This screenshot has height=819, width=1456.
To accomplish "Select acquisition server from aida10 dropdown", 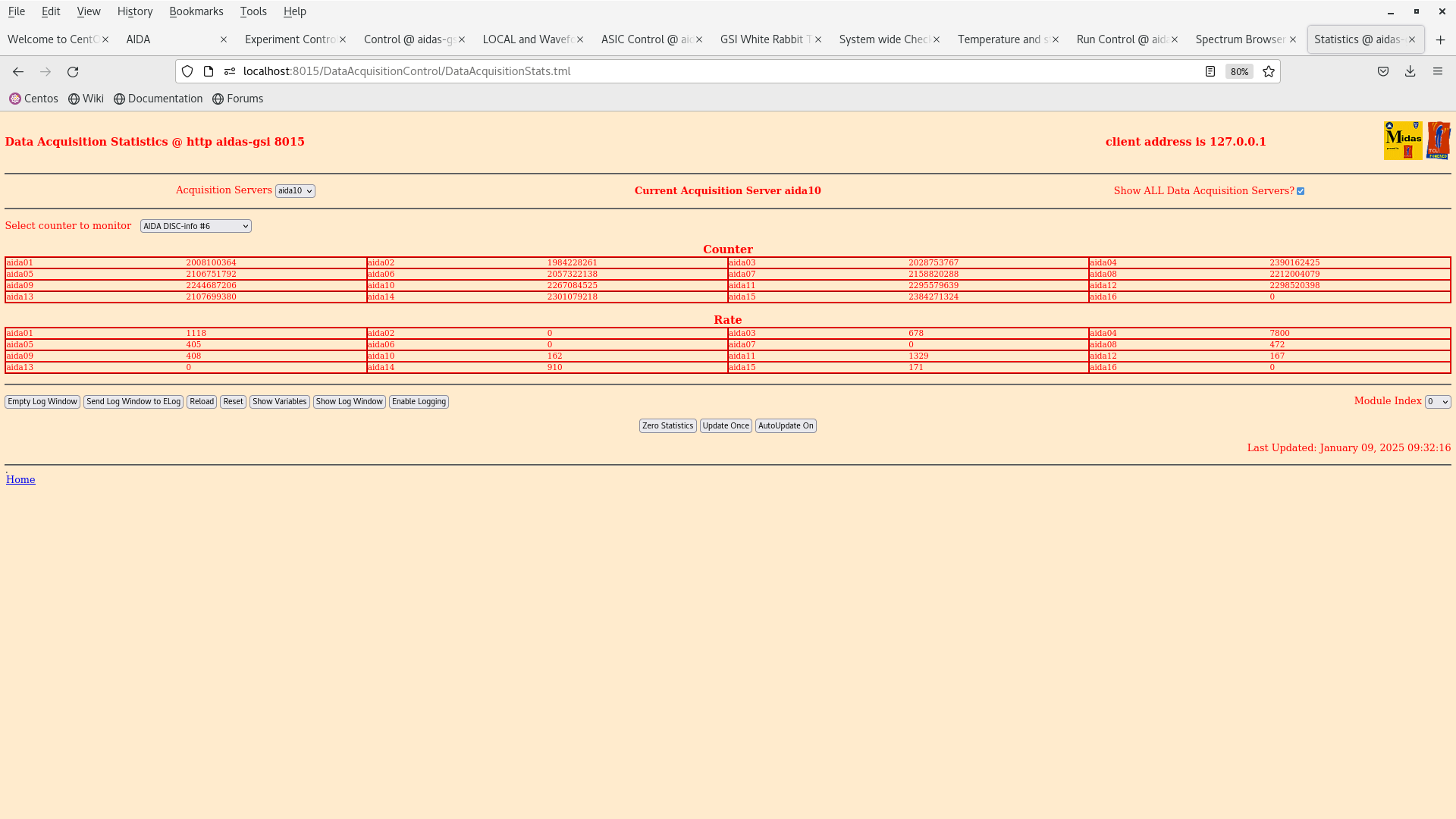I will (294, 190).
